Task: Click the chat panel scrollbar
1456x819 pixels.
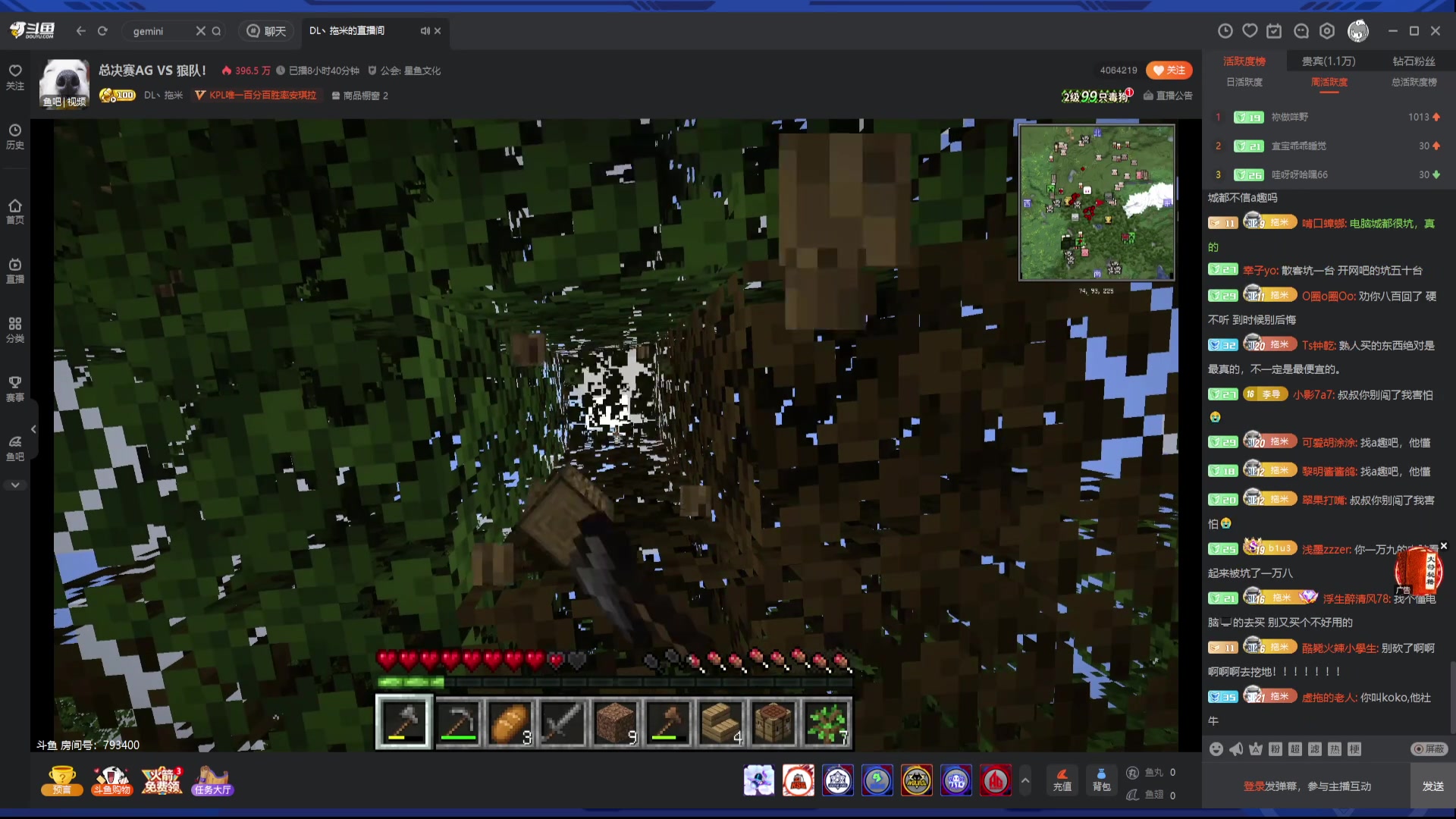Action: pos(1452,698)
